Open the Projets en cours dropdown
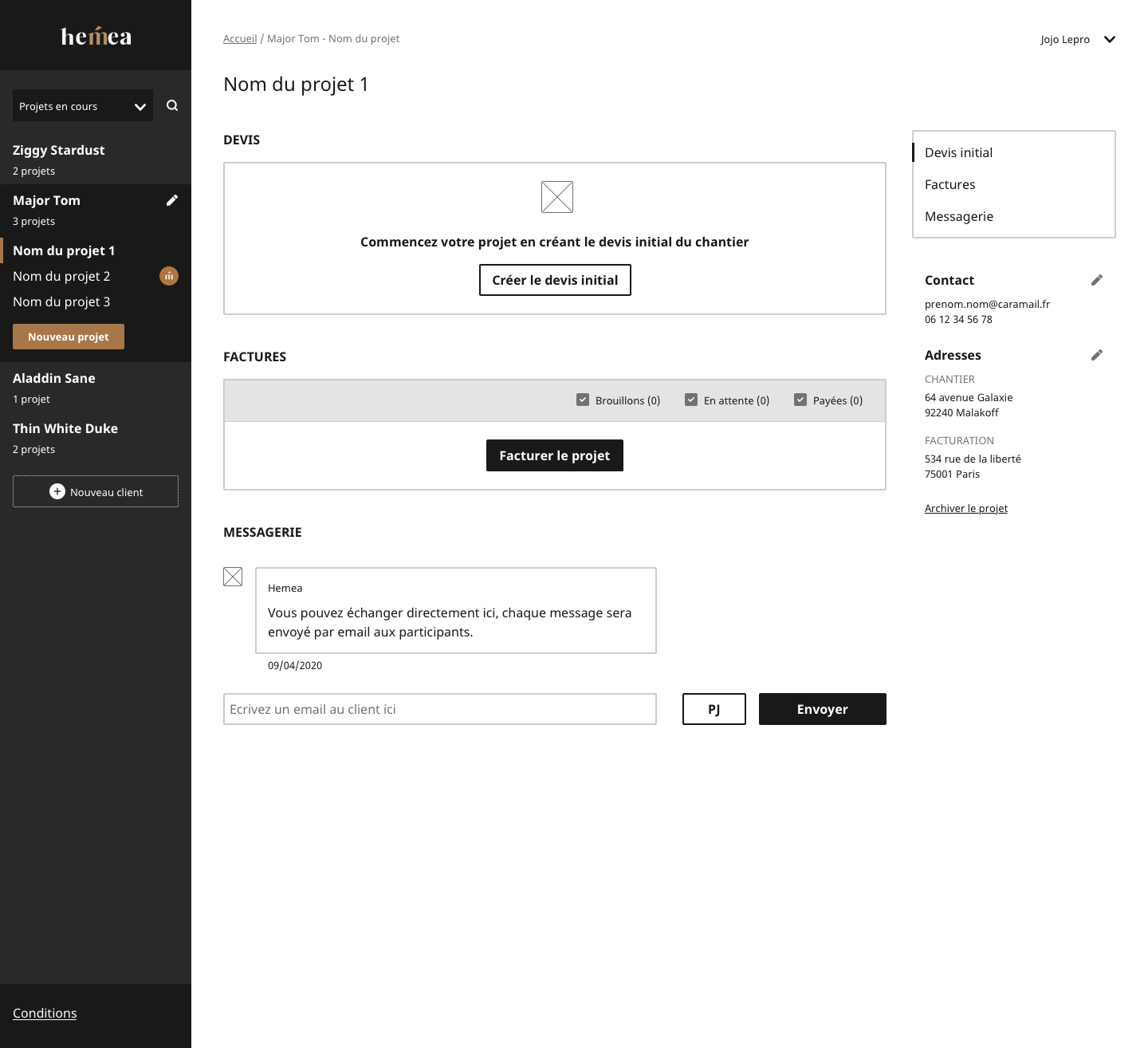The height and width of the screenshot is (1048, 1148). point(83,106)
